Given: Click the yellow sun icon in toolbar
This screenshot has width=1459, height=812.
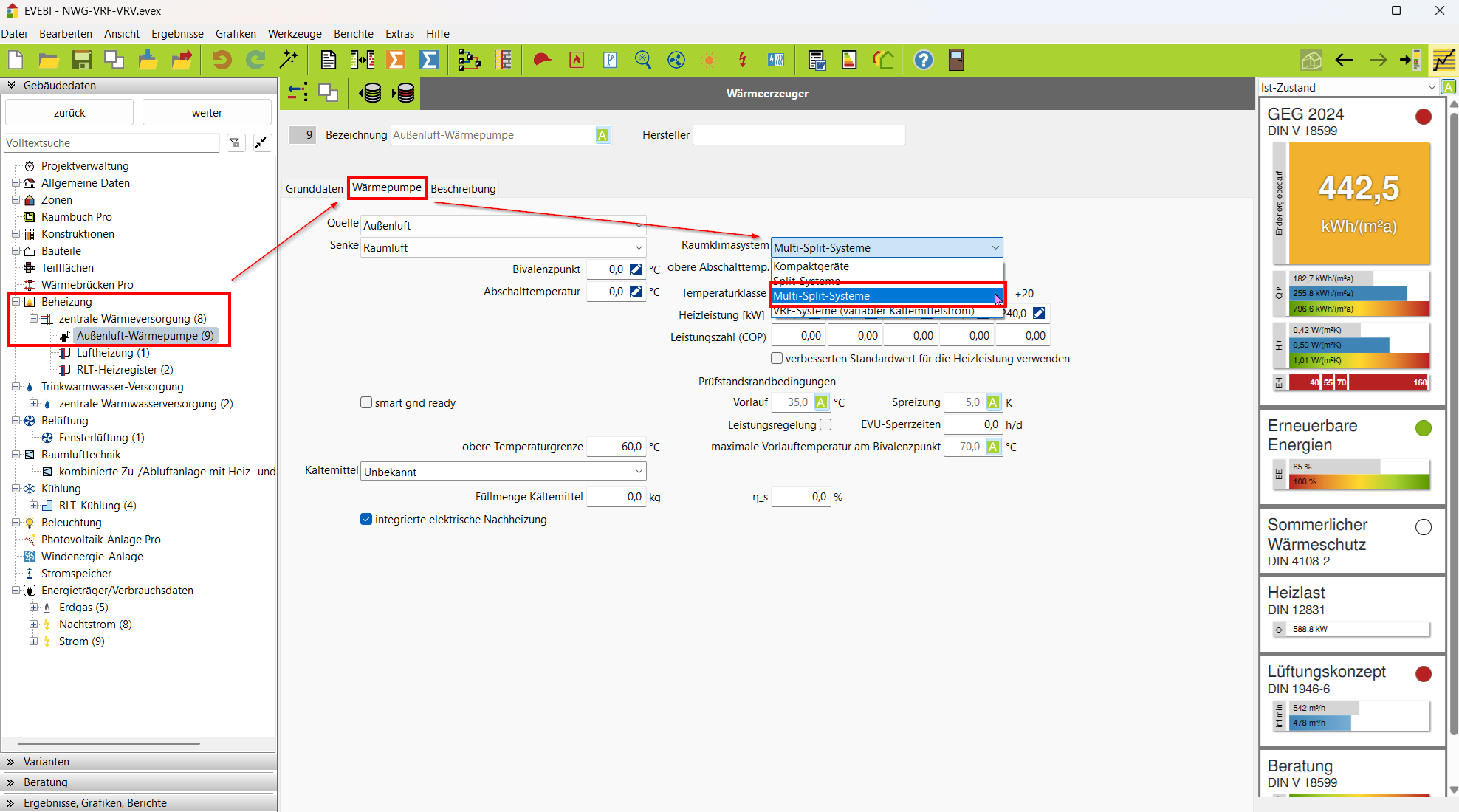Looking at the screenshot, I should tap(709, 60).
